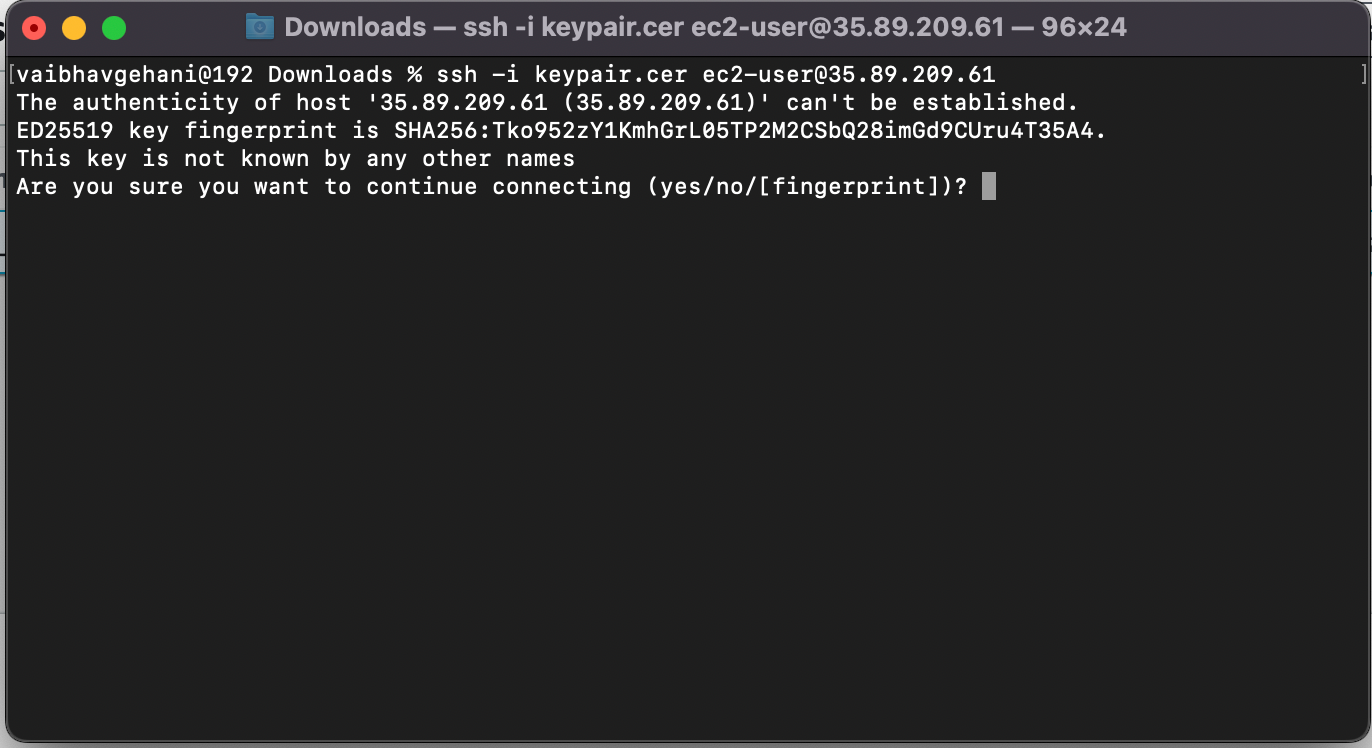This screenshot has width=1372, height=748.
Task: Click the SHA256 fingerprint string
Action: tap(750, 130)
